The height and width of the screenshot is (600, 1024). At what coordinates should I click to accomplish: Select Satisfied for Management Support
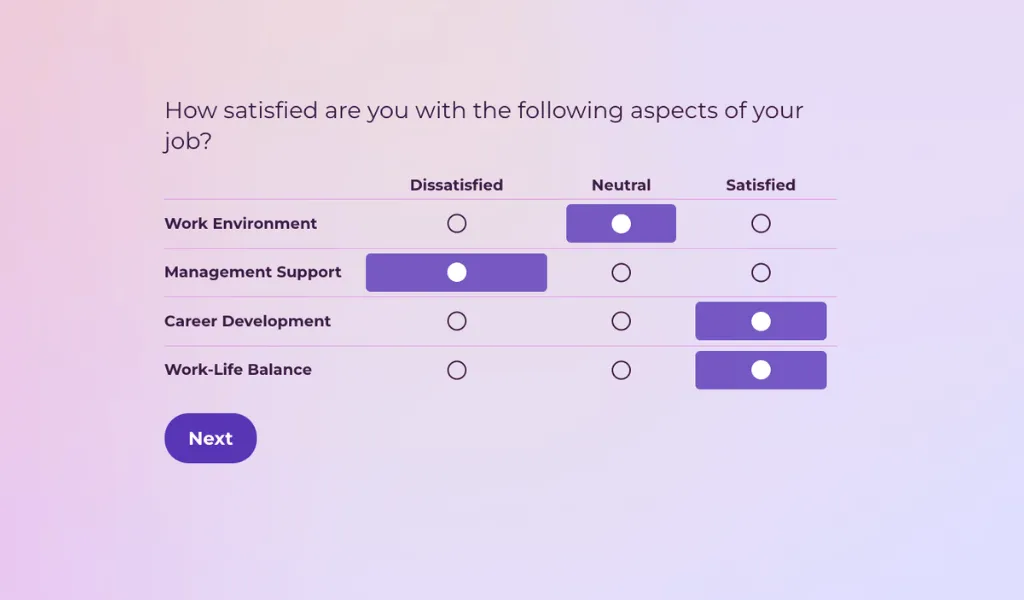pyautogui.click(x=761, y=272)
